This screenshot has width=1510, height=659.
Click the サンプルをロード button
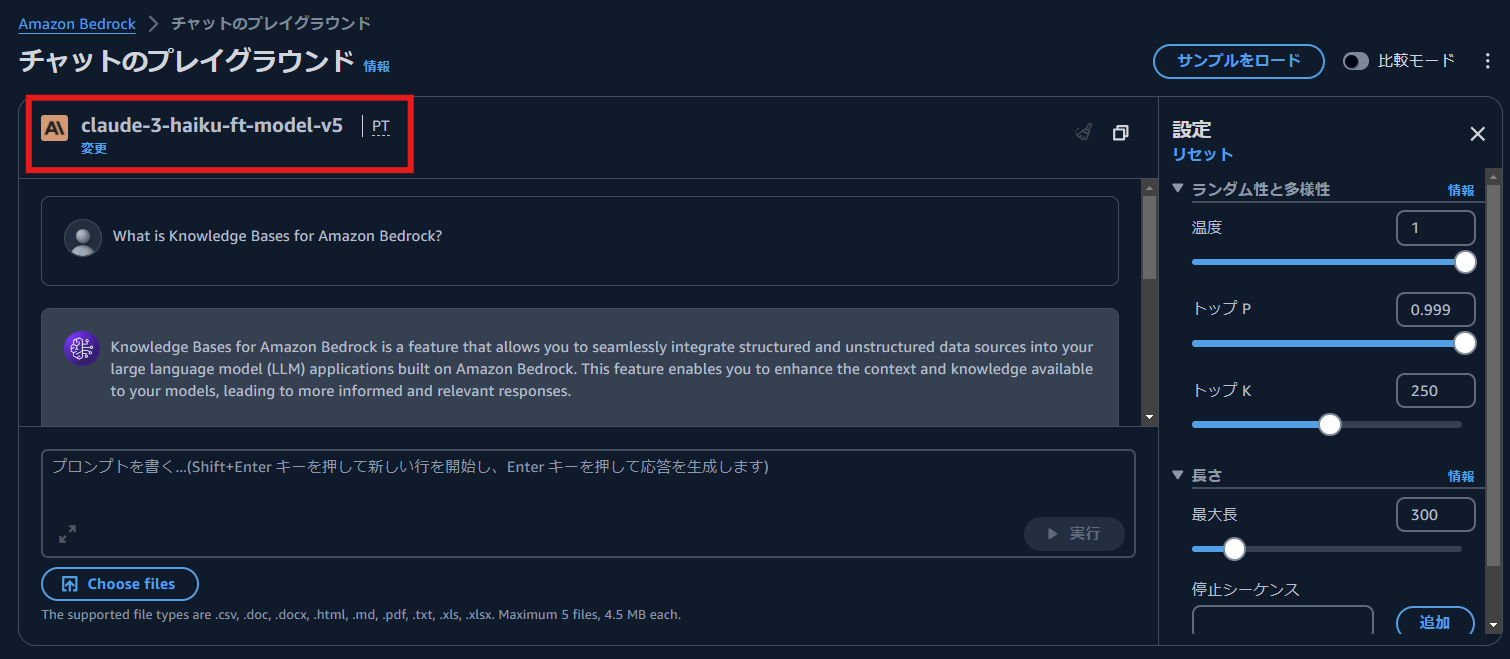pyautogui.click(x=1239, y=61)
